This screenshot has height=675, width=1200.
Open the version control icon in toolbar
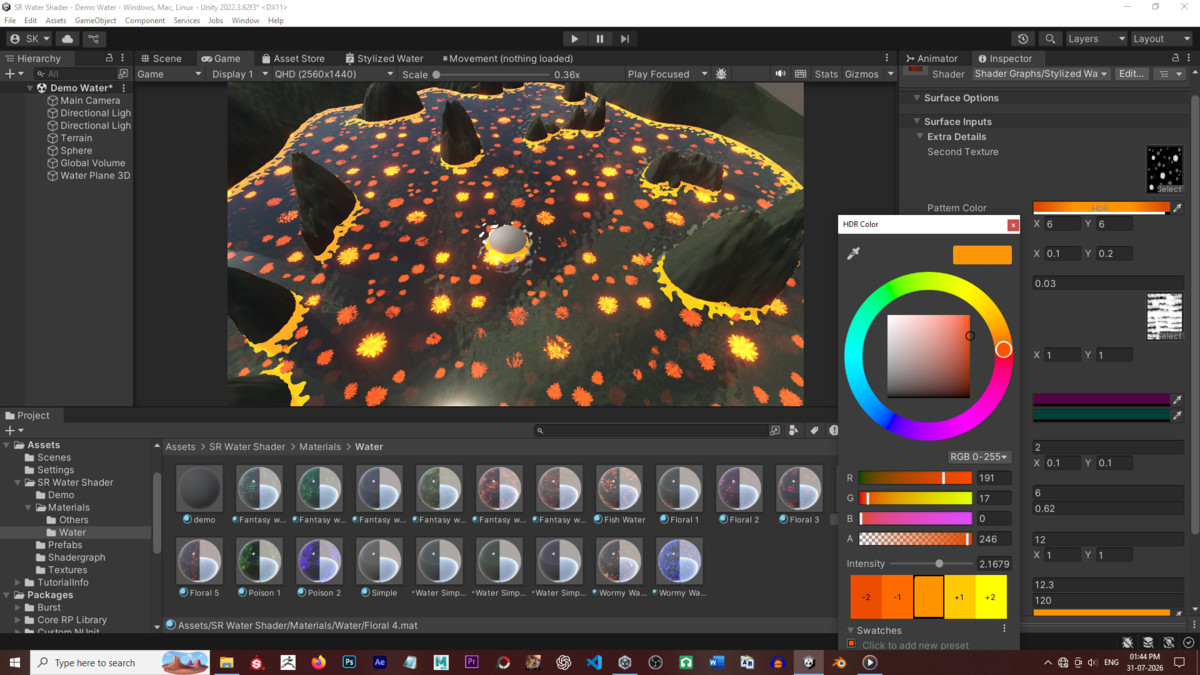pyautogui.click(x=94, y=39)
